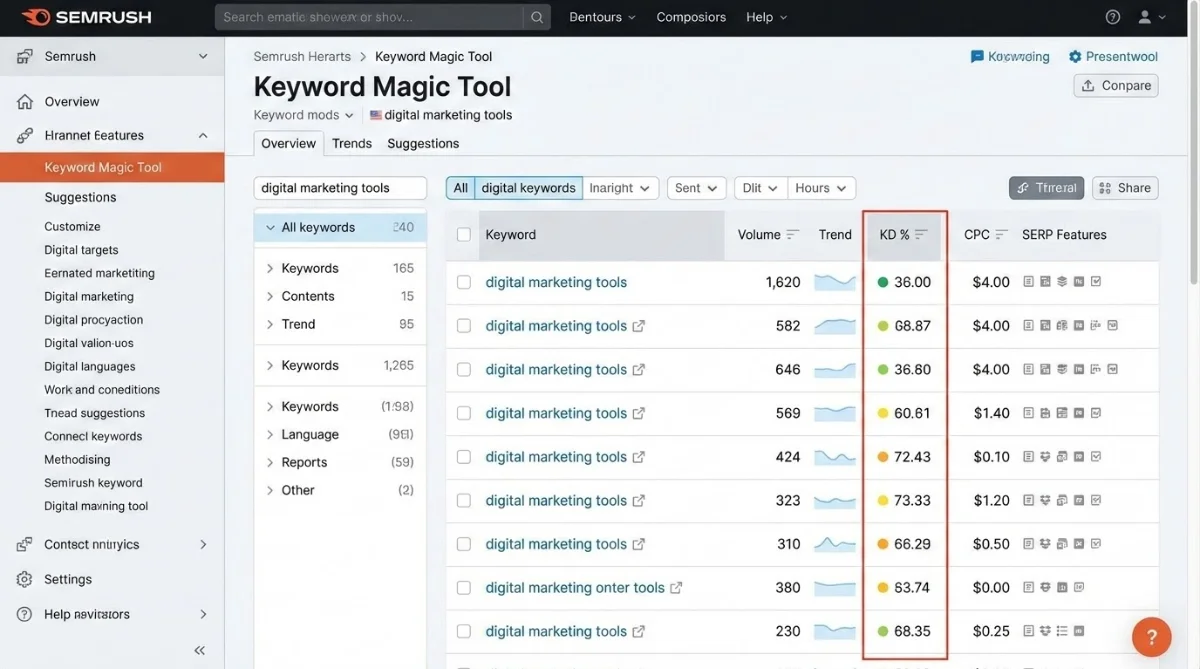
Task: Check the box next to the first digital marketing tools row
Action: pos(463,282)
